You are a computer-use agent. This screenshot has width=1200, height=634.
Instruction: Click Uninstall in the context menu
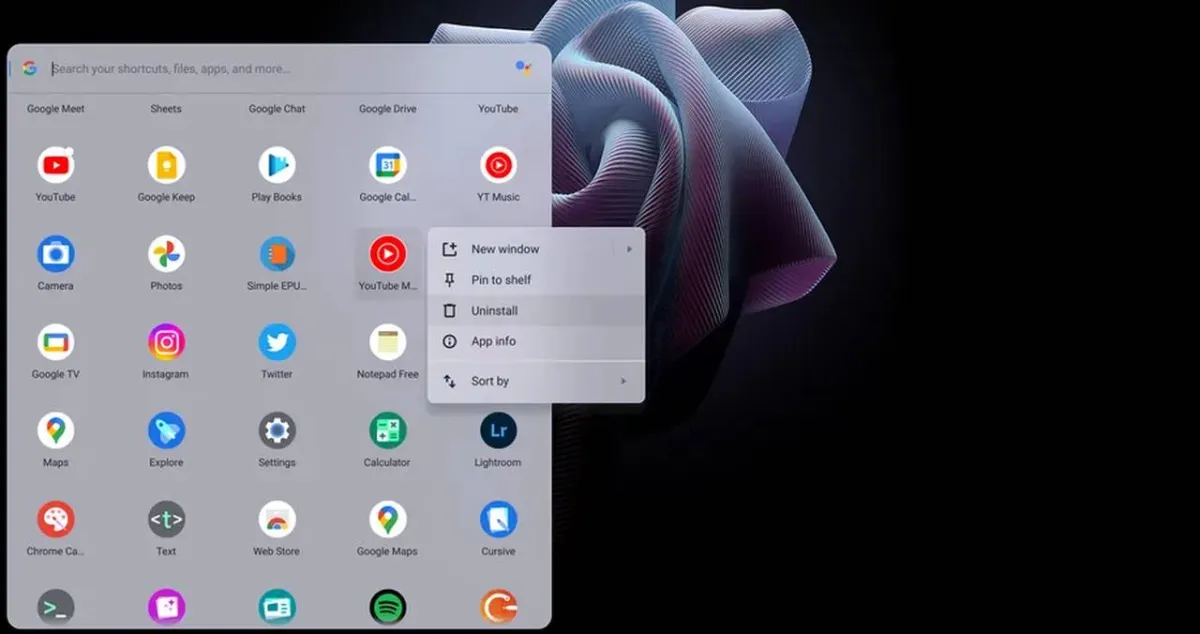tap(536, 311)
